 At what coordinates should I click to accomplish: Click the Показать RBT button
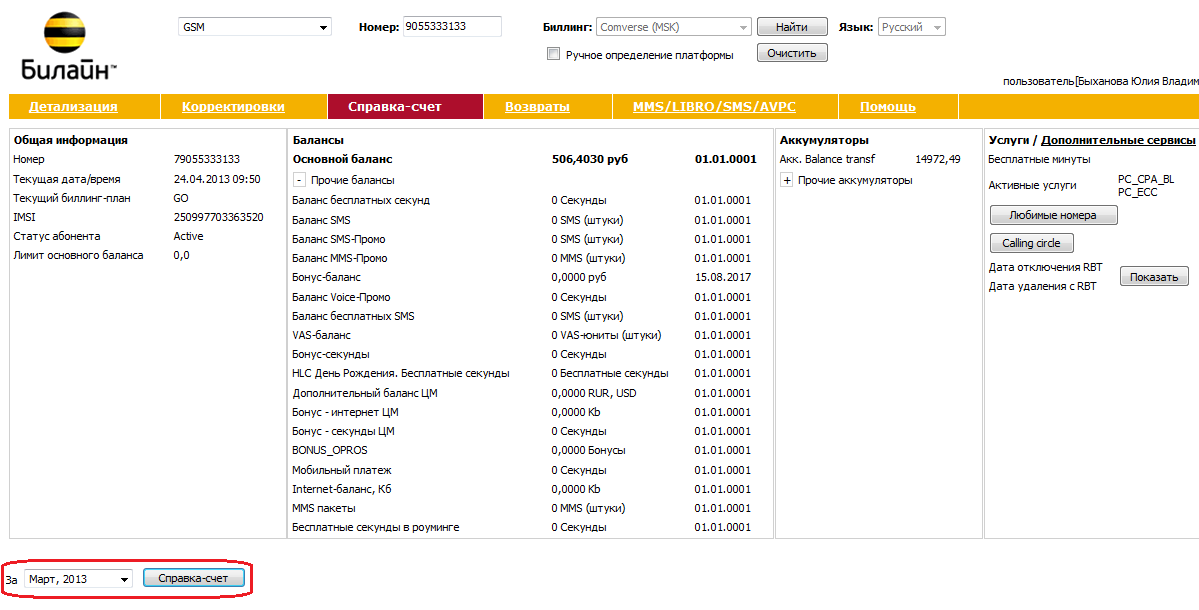tap(1154, 277)
